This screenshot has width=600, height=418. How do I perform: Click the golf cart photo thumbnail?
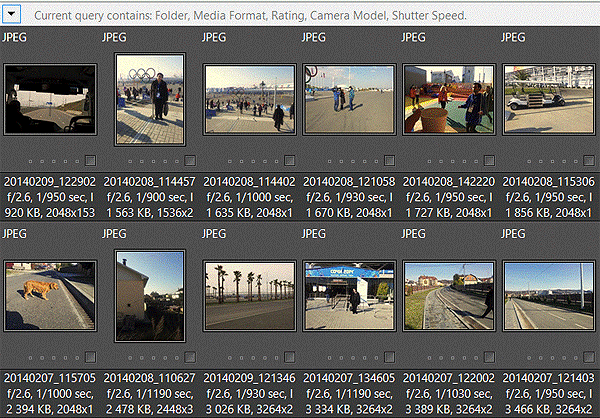coord(545,99)
